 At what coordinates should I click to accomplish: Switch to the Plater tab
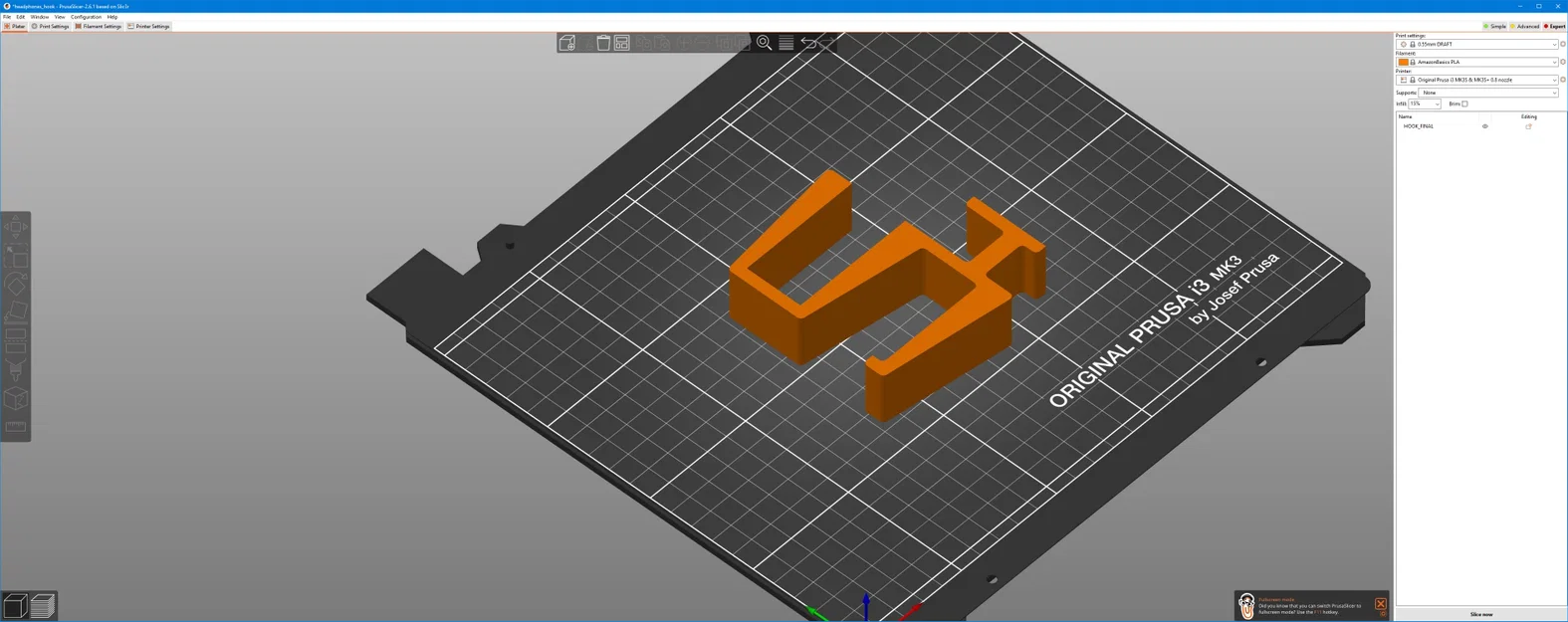14,27
